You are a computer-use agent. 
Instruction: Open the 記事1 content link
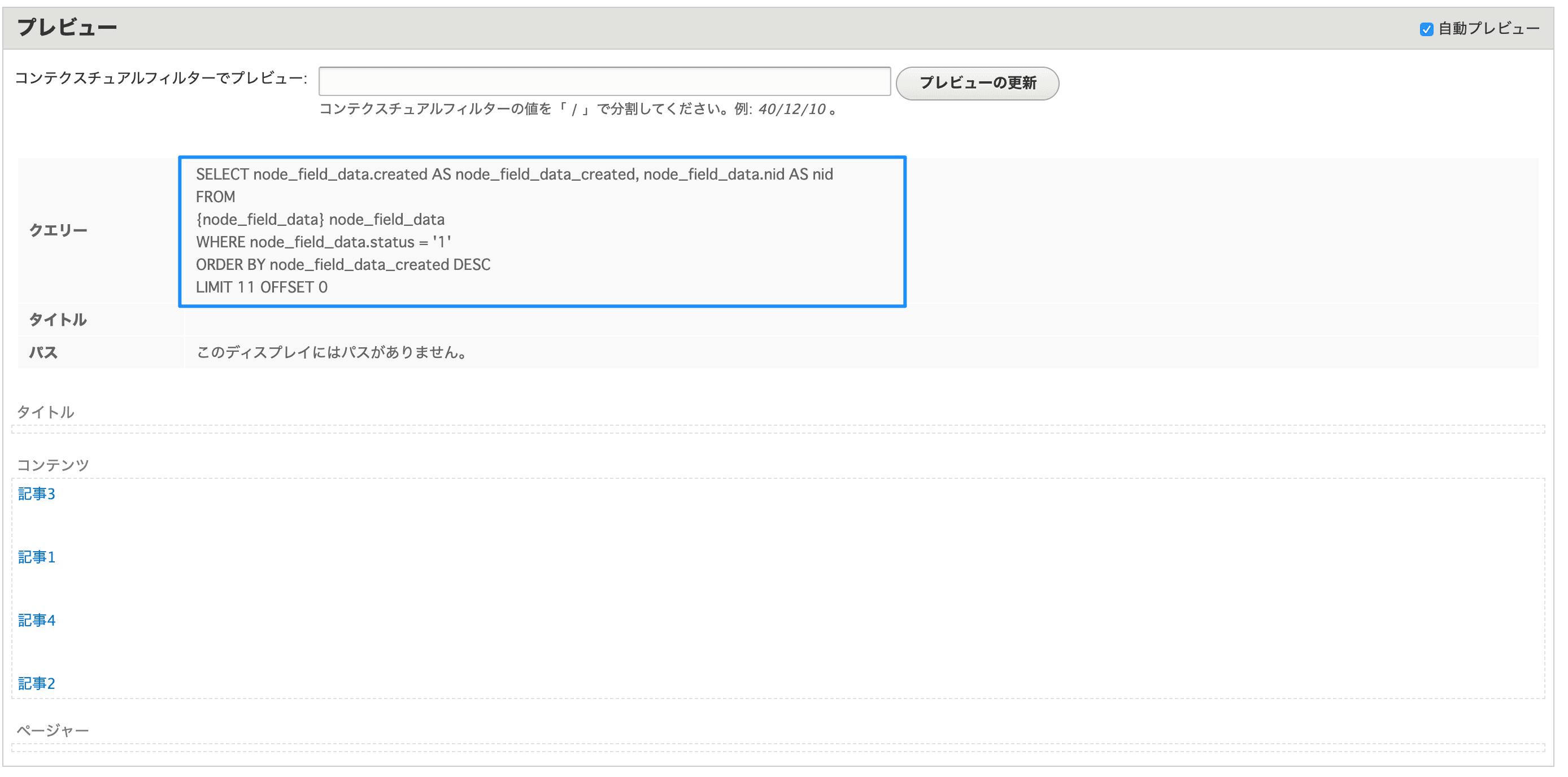point(37,557)
